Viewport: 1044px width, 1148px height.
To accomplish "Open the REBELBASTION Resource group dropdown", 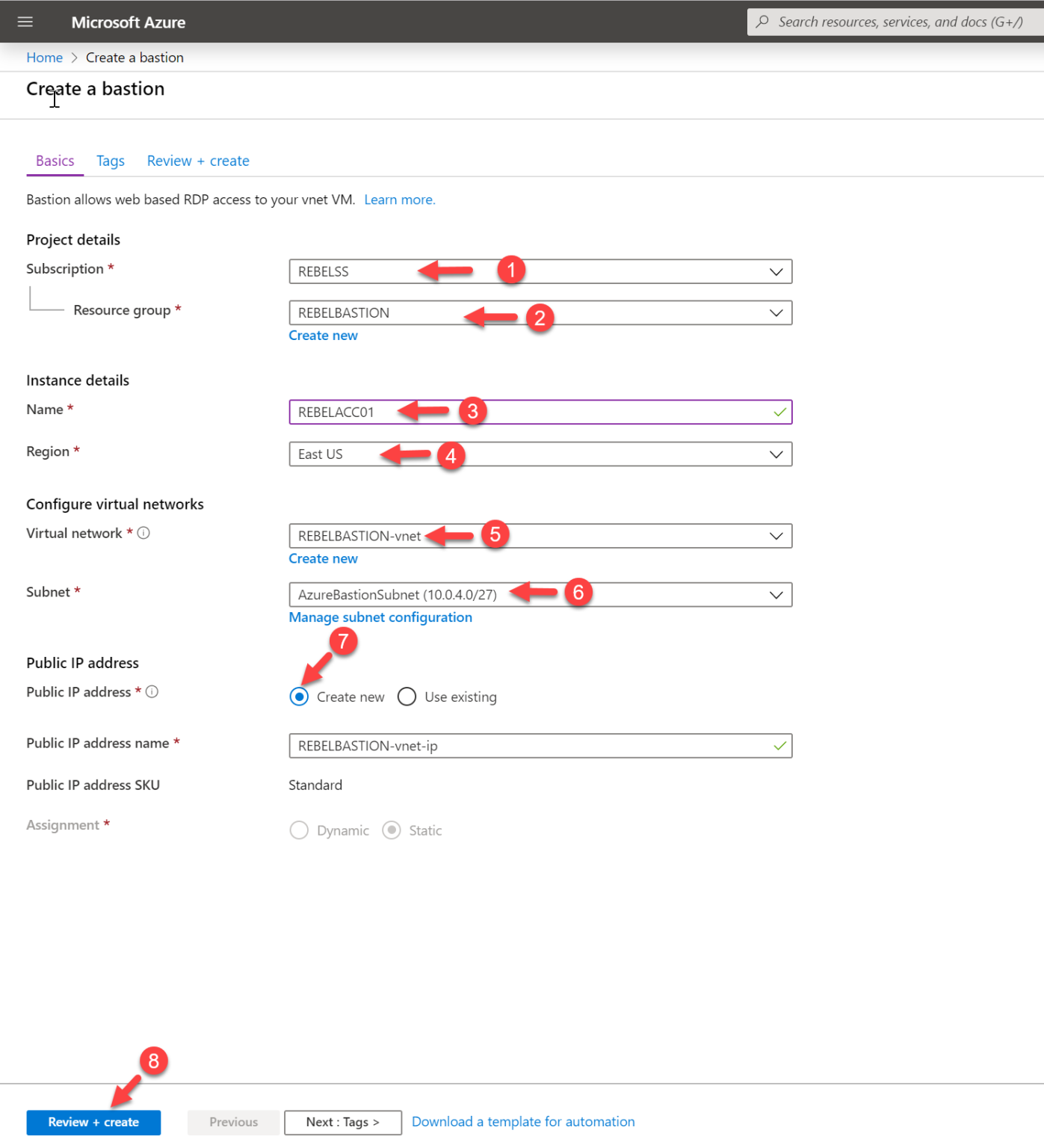I will [x=776, y=312].
